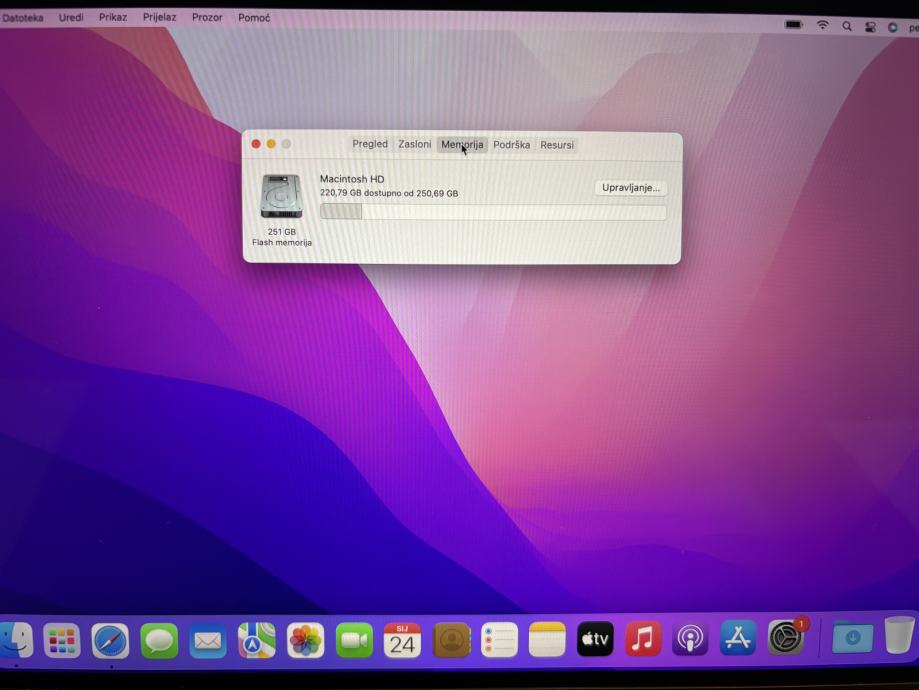
Task: Close the system info window
Action: (x=256, y=144)
